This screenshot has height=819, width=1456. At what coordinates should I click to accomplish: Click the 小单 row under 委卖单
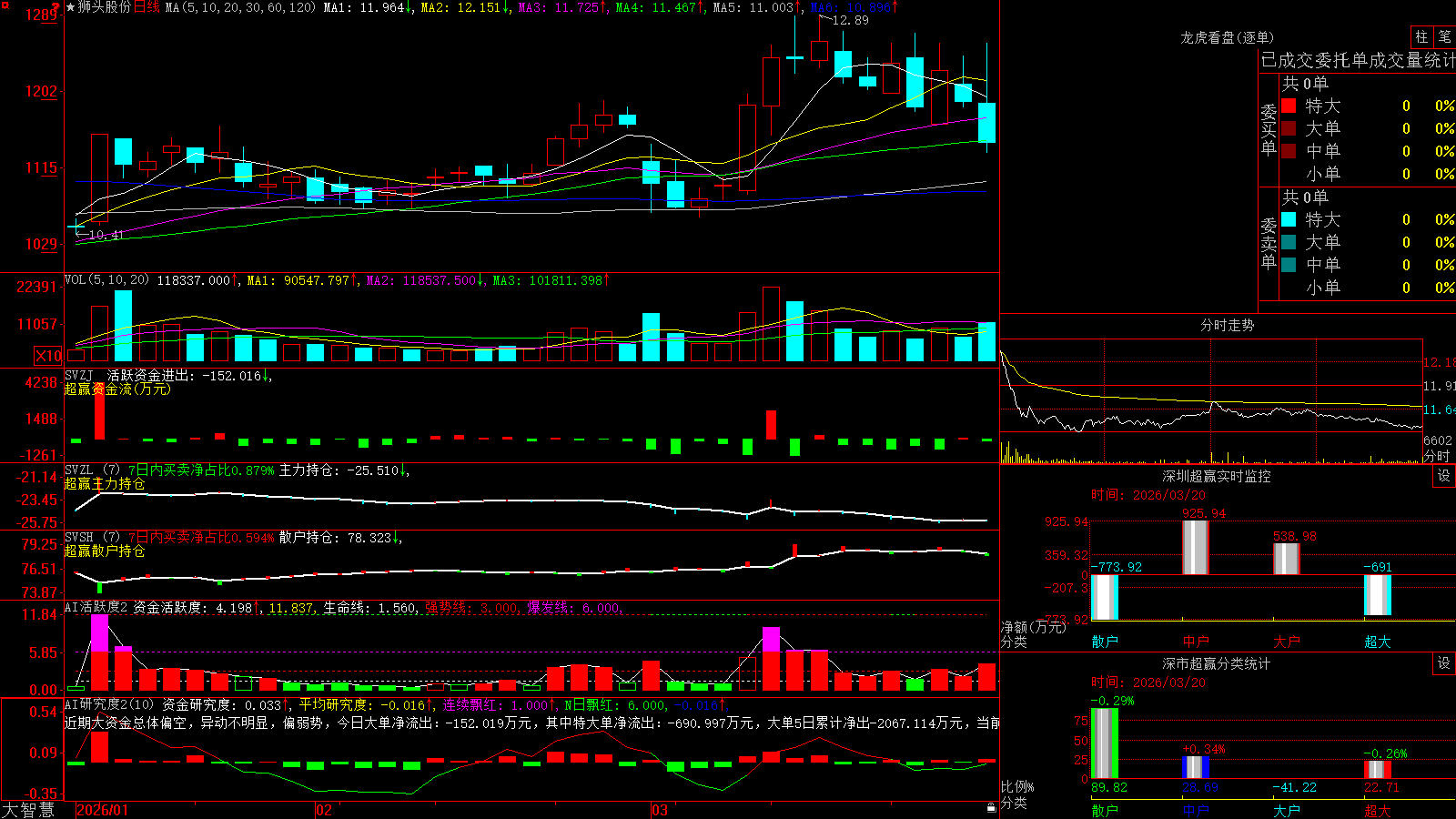(x=1368, y=288)
